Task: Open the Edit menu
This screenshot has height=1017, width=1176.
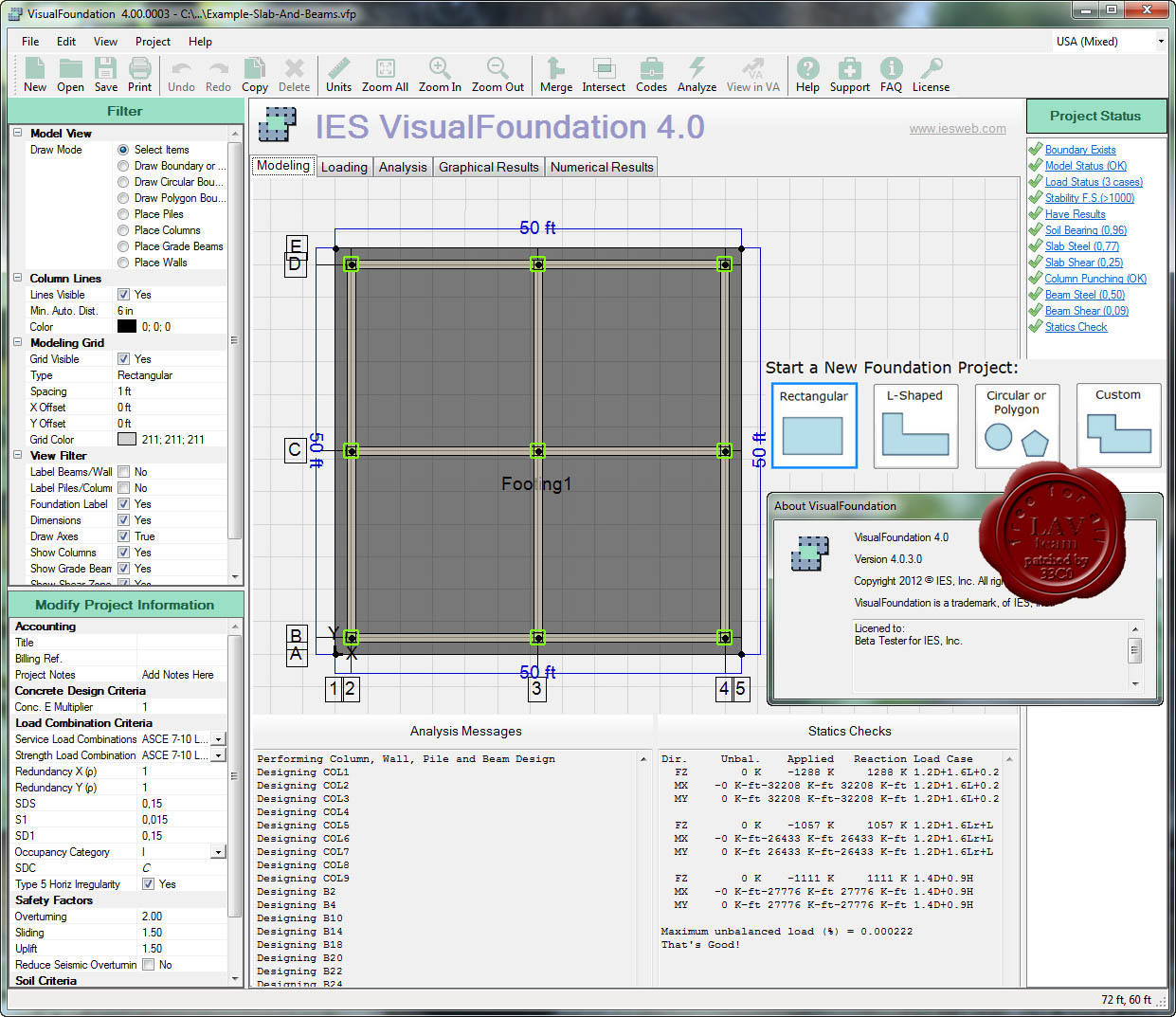Action: [x=66, y=42]
